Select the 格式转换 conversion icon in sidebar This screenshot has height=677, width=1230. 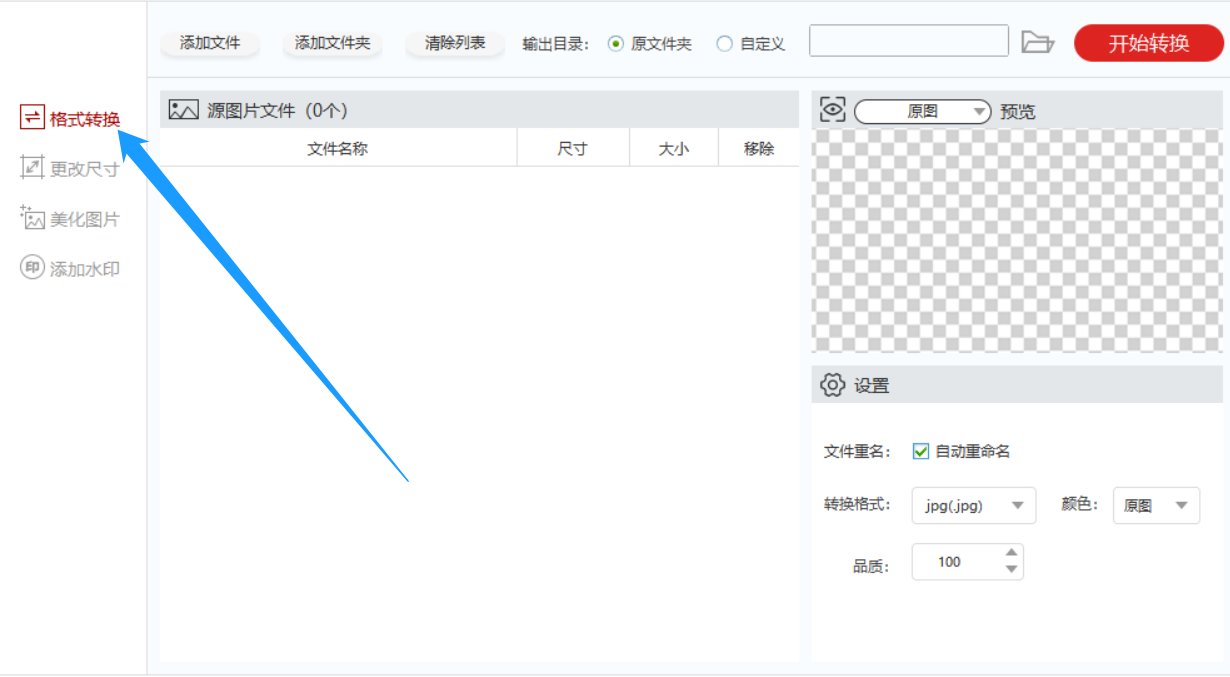tap(31, 119)
